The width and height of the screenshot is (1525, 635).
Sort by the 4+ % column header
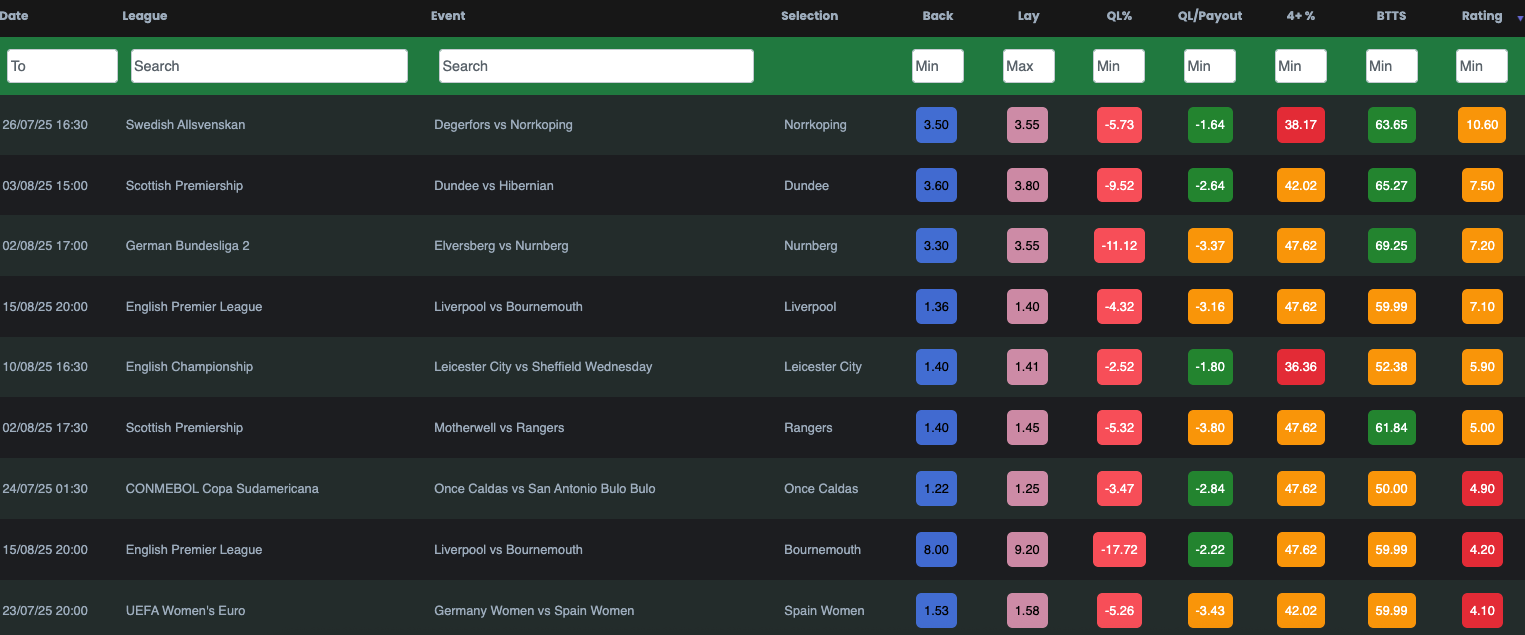1300,16
